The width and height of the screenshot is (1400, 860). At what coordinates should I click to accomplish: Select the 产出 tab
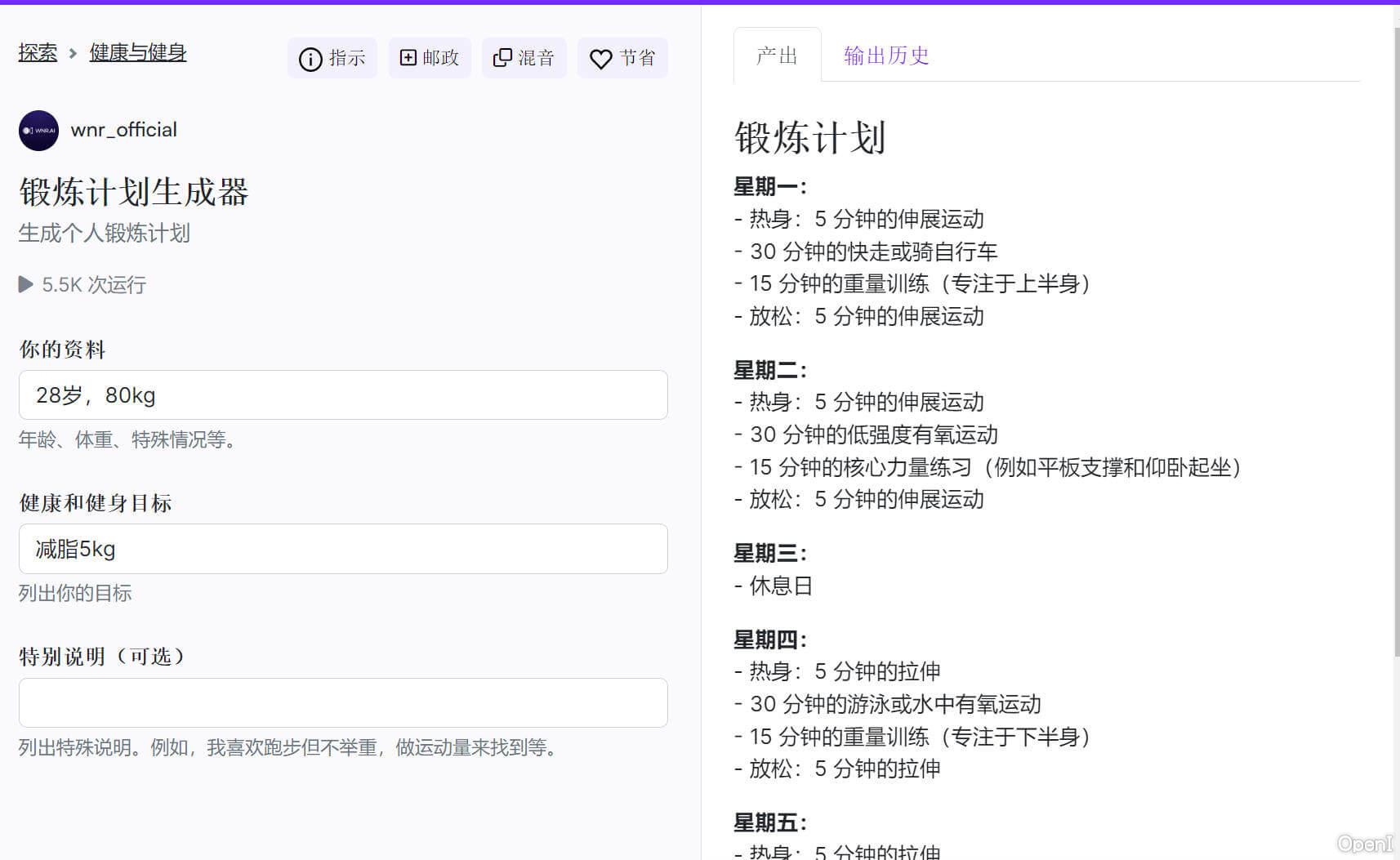[x=777, y=56]
